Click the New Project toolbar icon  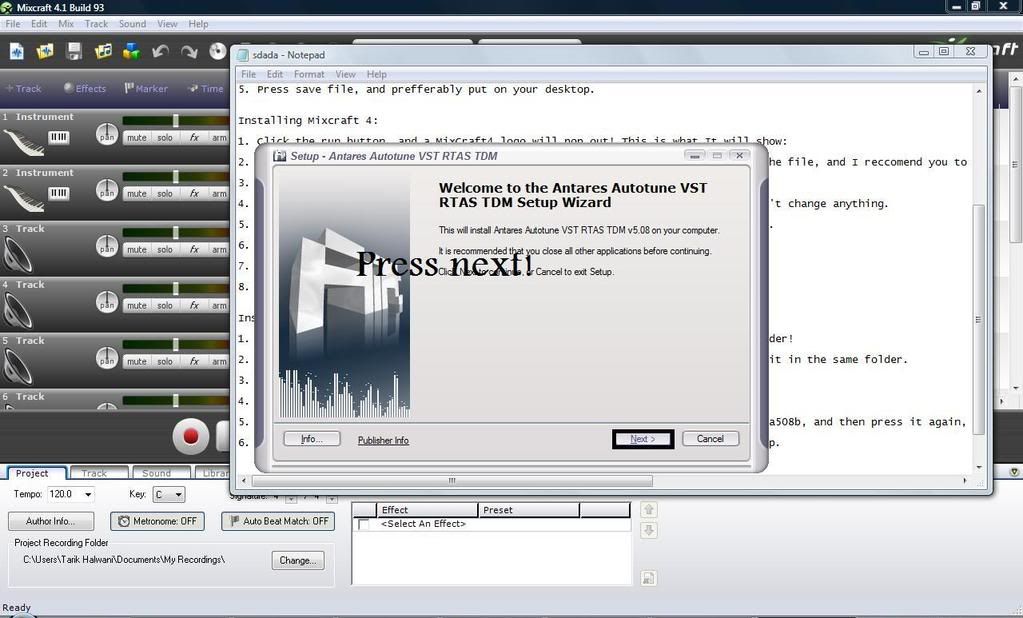point(17,51)
